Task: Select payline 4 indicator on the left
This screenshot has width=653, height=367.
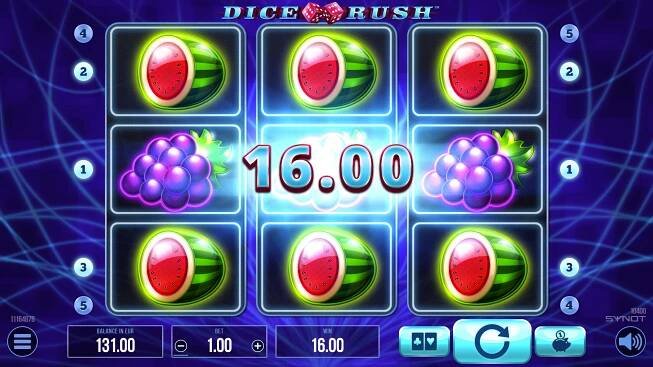Action: coord(83,33)
